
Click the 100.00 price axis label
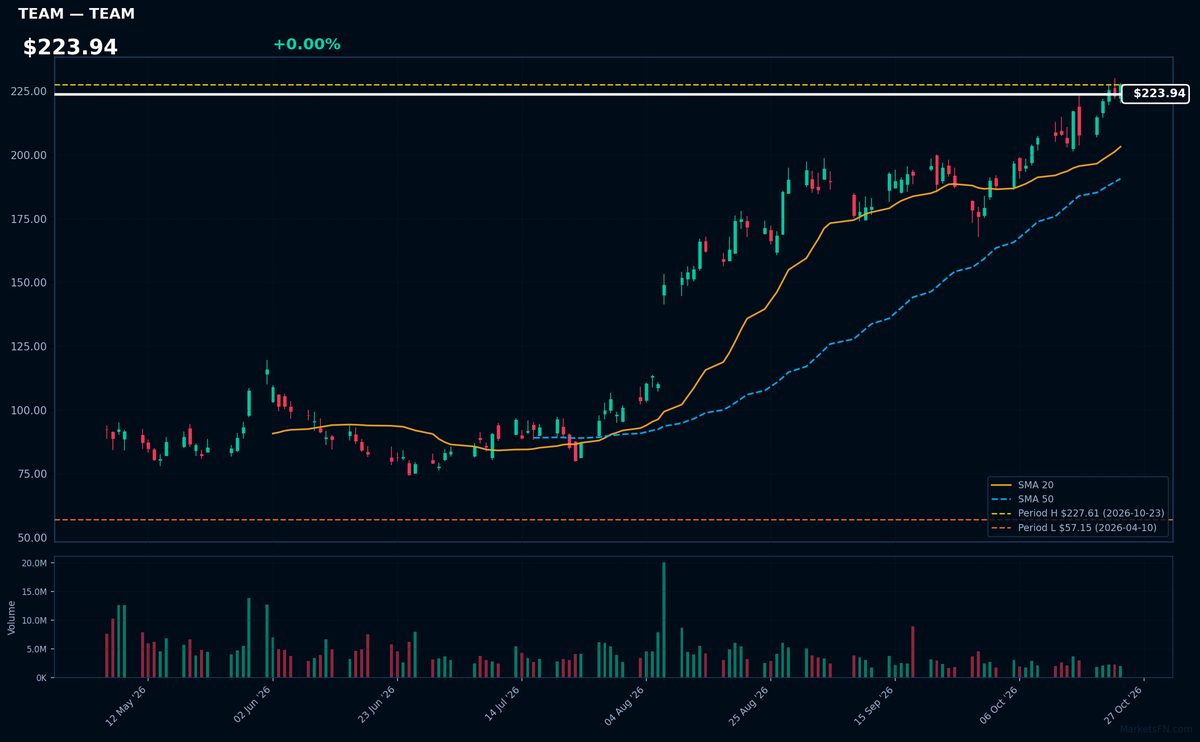tap(29, 410)
